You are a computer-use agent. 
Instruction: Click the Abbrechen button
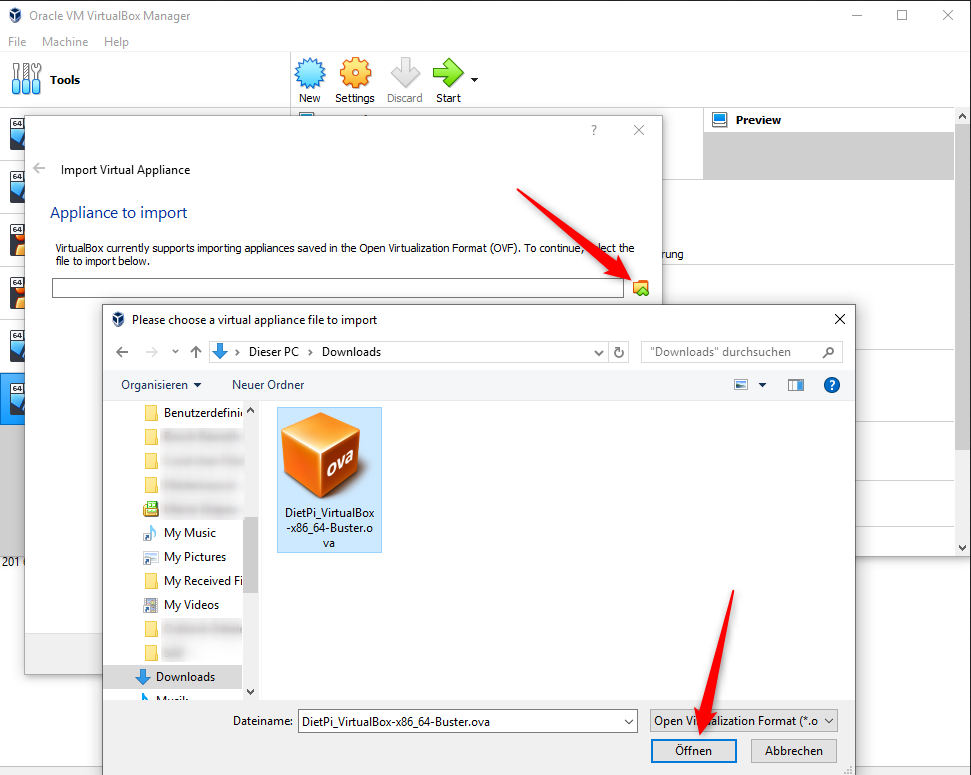pyautogui.click(x=794, y=751)
